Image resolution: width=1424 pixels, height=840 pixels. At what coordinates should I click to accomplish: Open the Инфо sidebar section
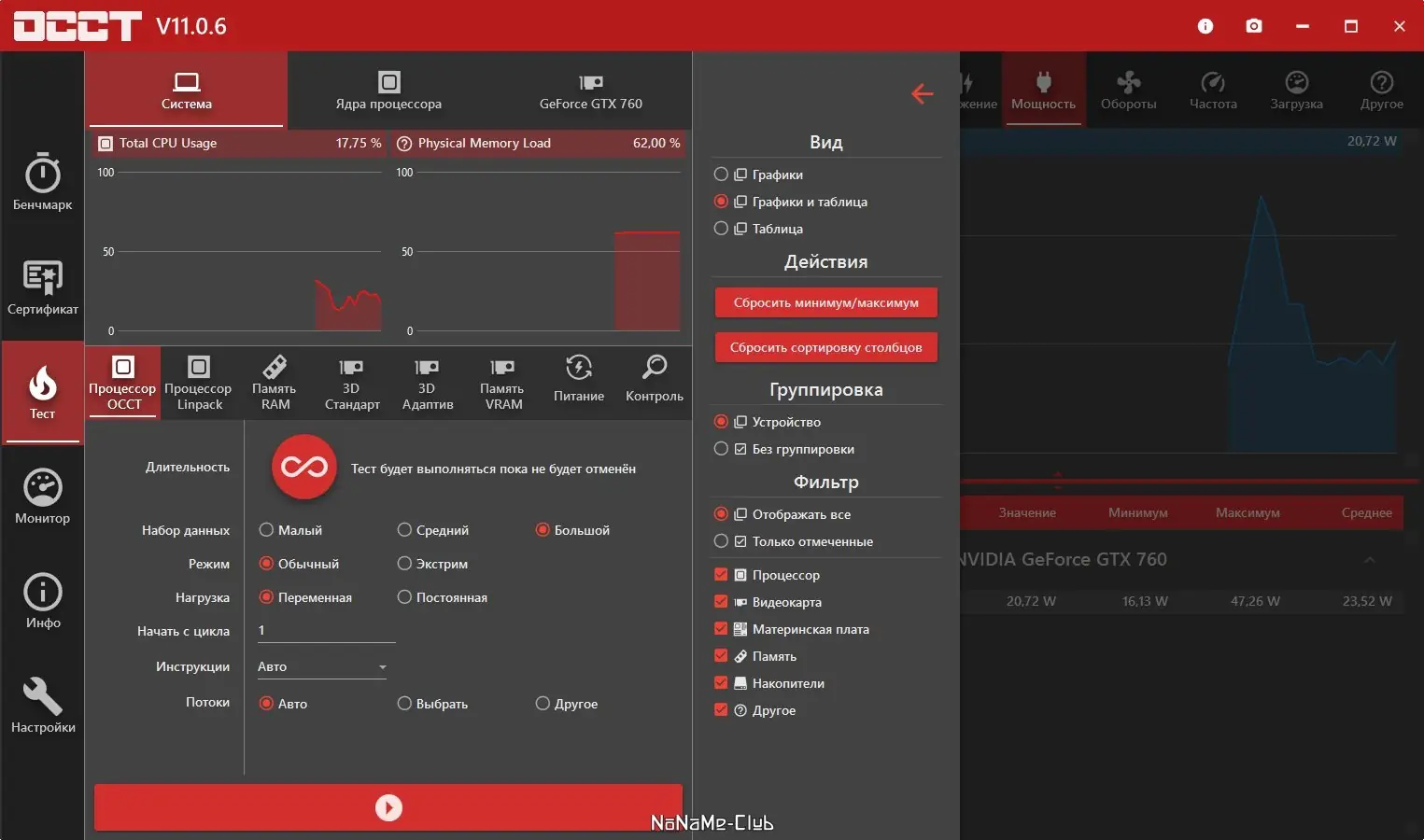click(x=43, y=601)
